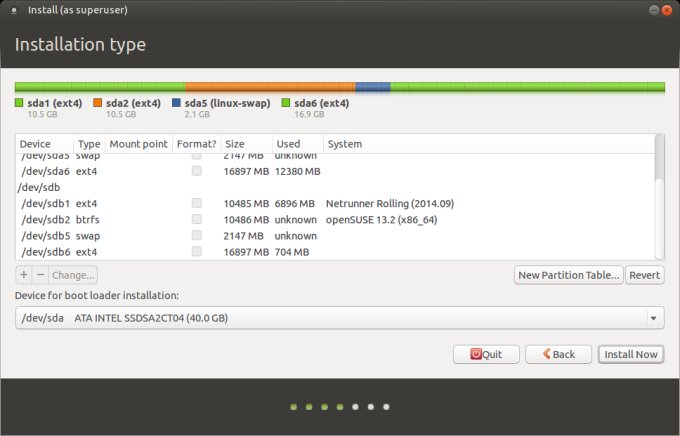Image resolution: width=680 pixels, height=436 pixels.
Task: Open boot loader device dropdown
Action: click(x=340, y=318)
